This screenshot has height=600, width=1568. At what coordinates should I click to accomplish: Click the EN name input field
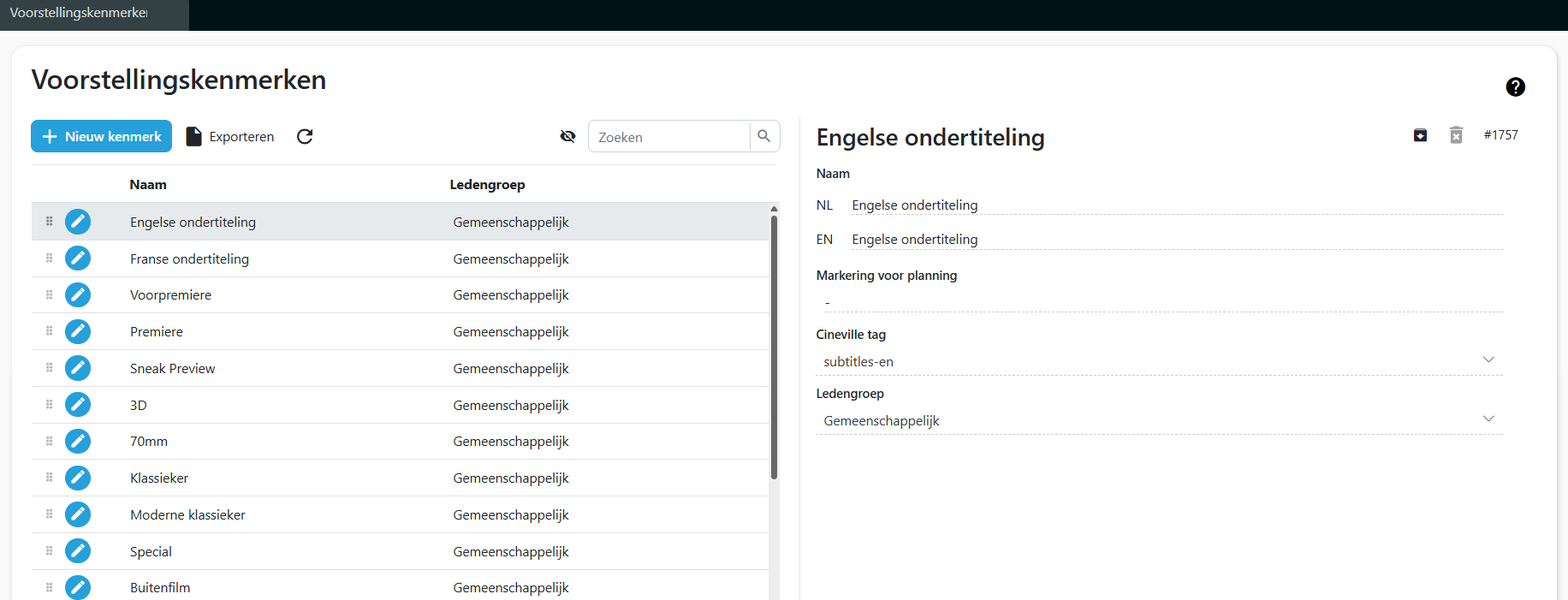coord(1176,240)
